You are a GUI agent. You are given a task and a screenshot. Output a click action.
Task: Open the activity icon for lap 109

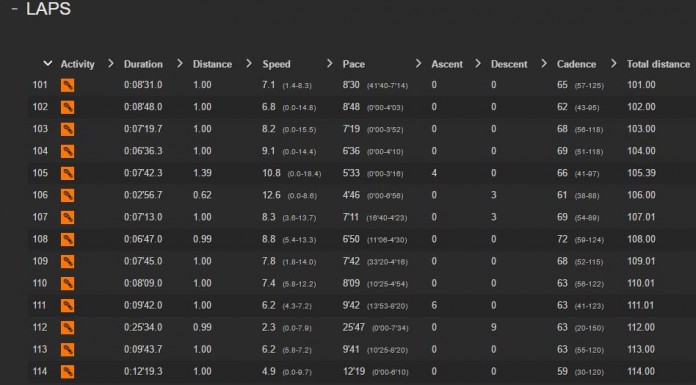pos(67,261)
